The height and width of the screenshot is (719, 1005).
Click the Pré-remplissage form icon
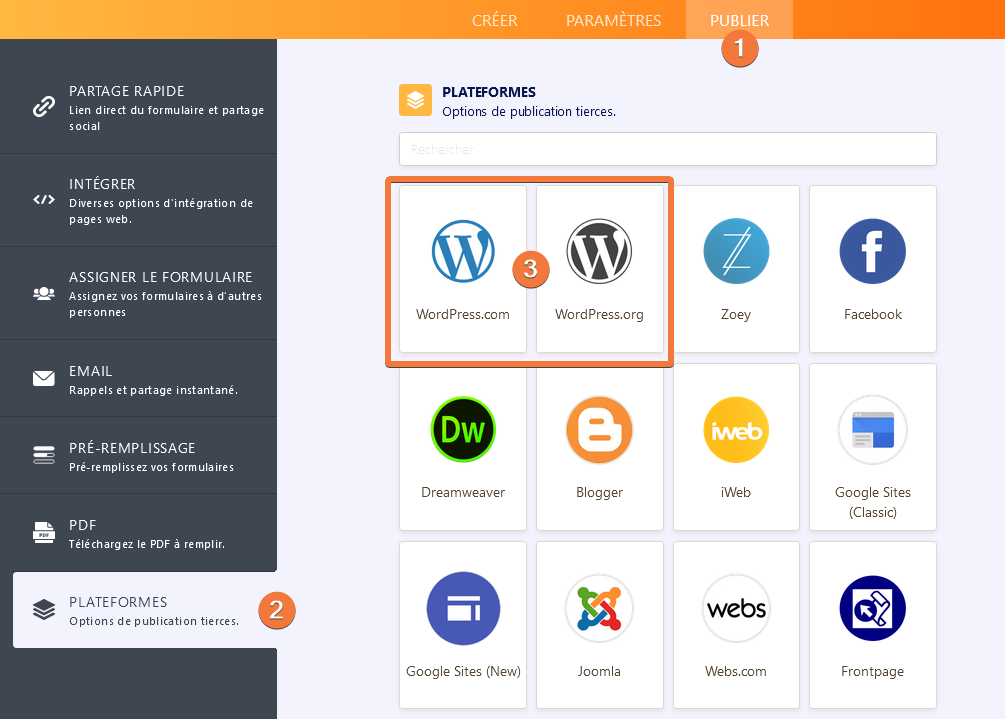coord(44,455)
